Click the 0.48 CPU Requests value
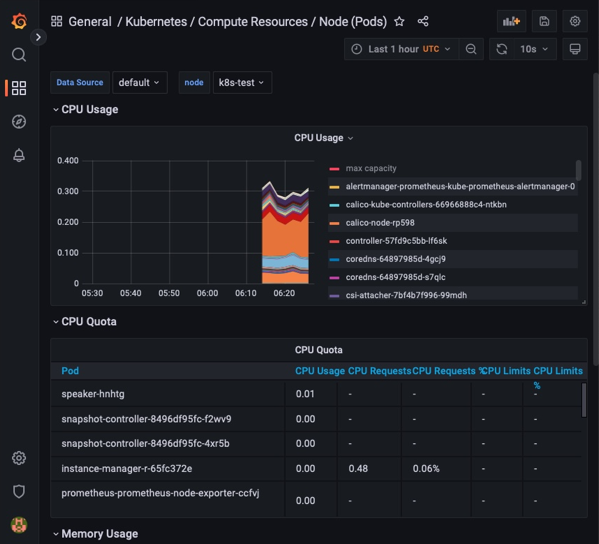 click(358, 469)
